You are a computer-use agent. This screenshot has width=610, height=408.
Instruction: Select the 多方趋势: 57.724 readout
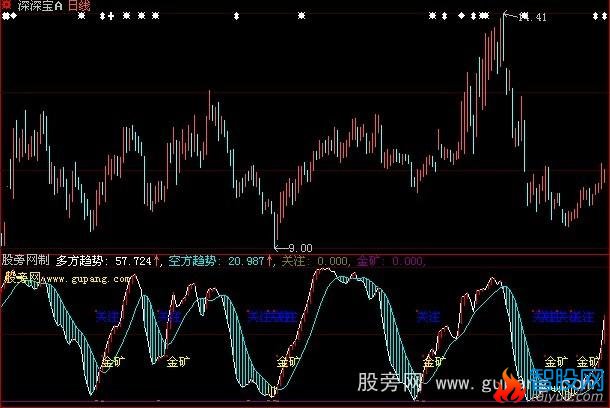pos(104,261)
